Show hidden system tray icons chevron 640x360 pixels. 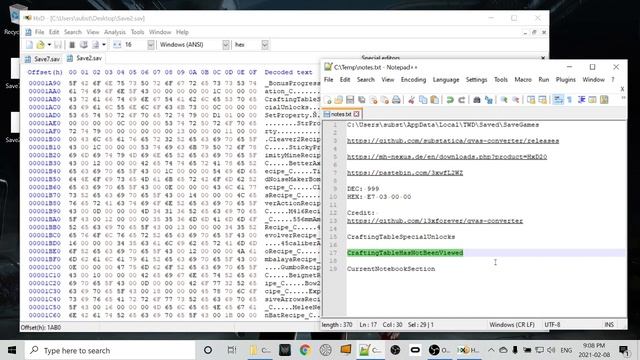[x=491, y=350]
